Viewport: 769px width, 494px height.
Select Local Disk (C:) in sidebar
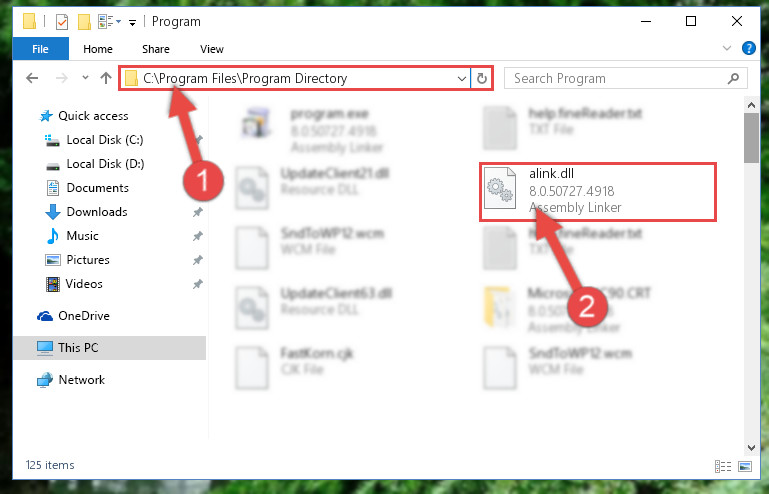click(104, 140)
